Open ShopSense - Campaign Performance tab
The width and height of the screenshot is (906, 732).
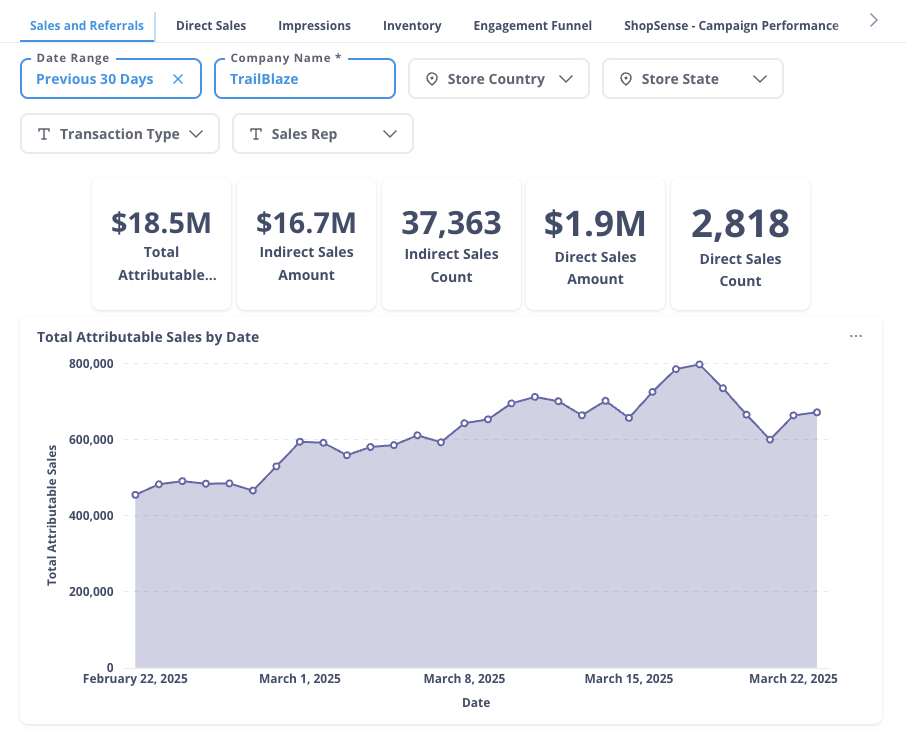click(x=731, y=26)
